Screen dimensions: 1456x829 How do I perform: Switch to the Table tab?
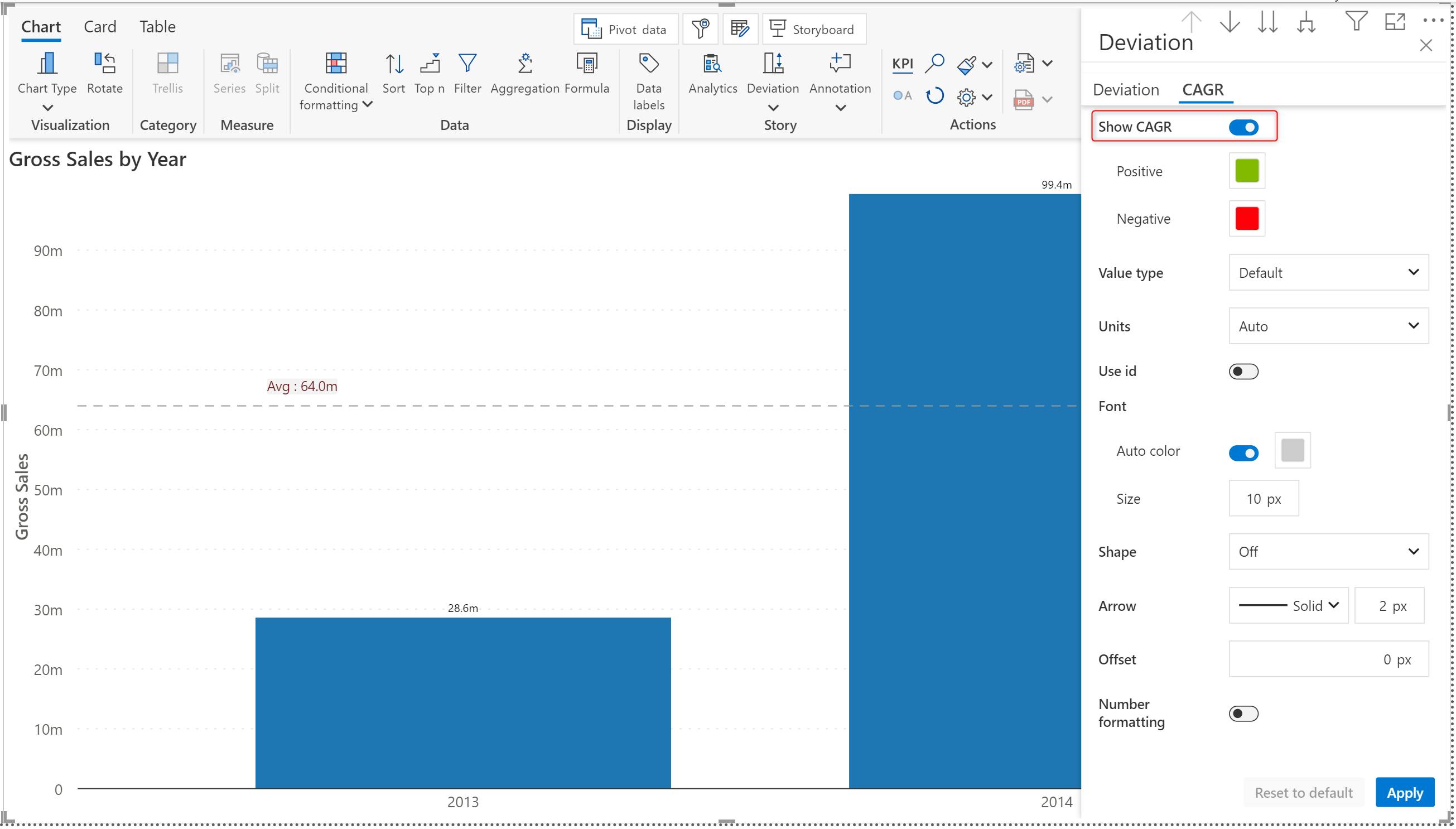pyautogui.click(x=157, y=27)
